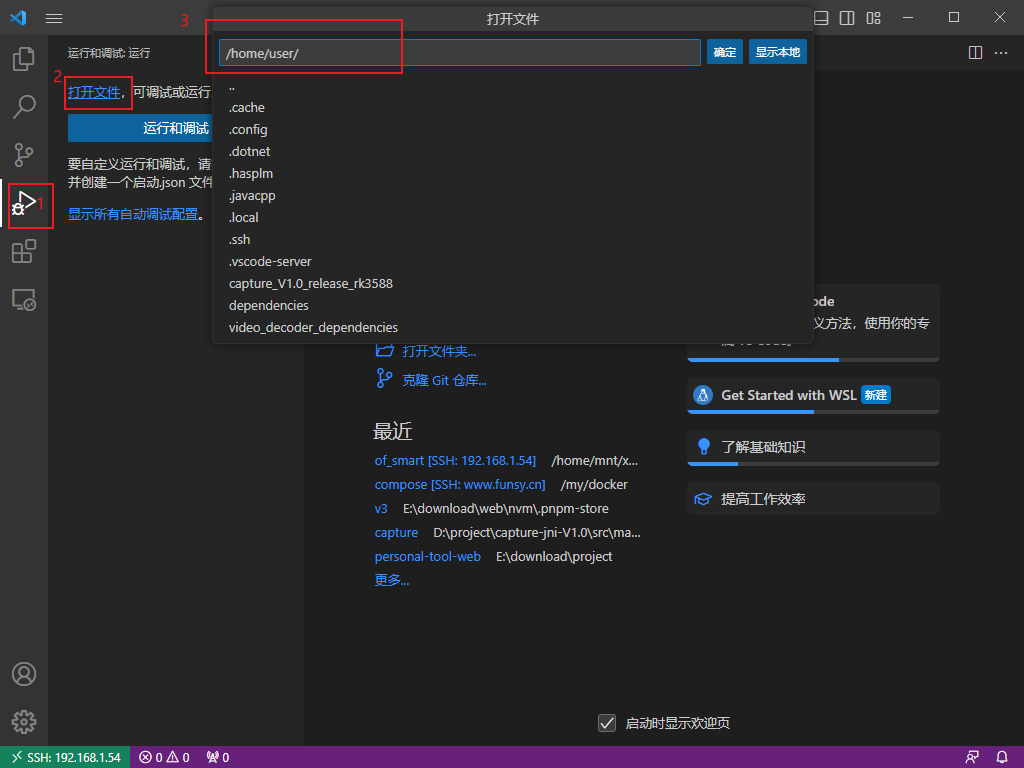Click the 打开文件夹... link
The height and width of the screenshot is (768, 1024).
click(x=439, y=351)
